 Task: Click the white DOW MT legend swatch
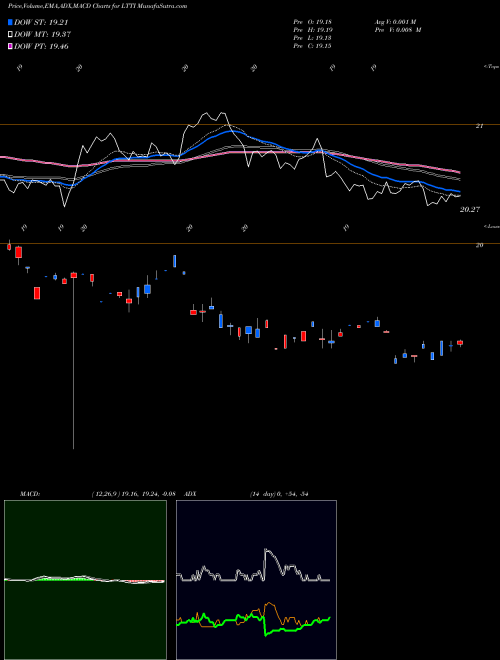(x=10, y=35)
